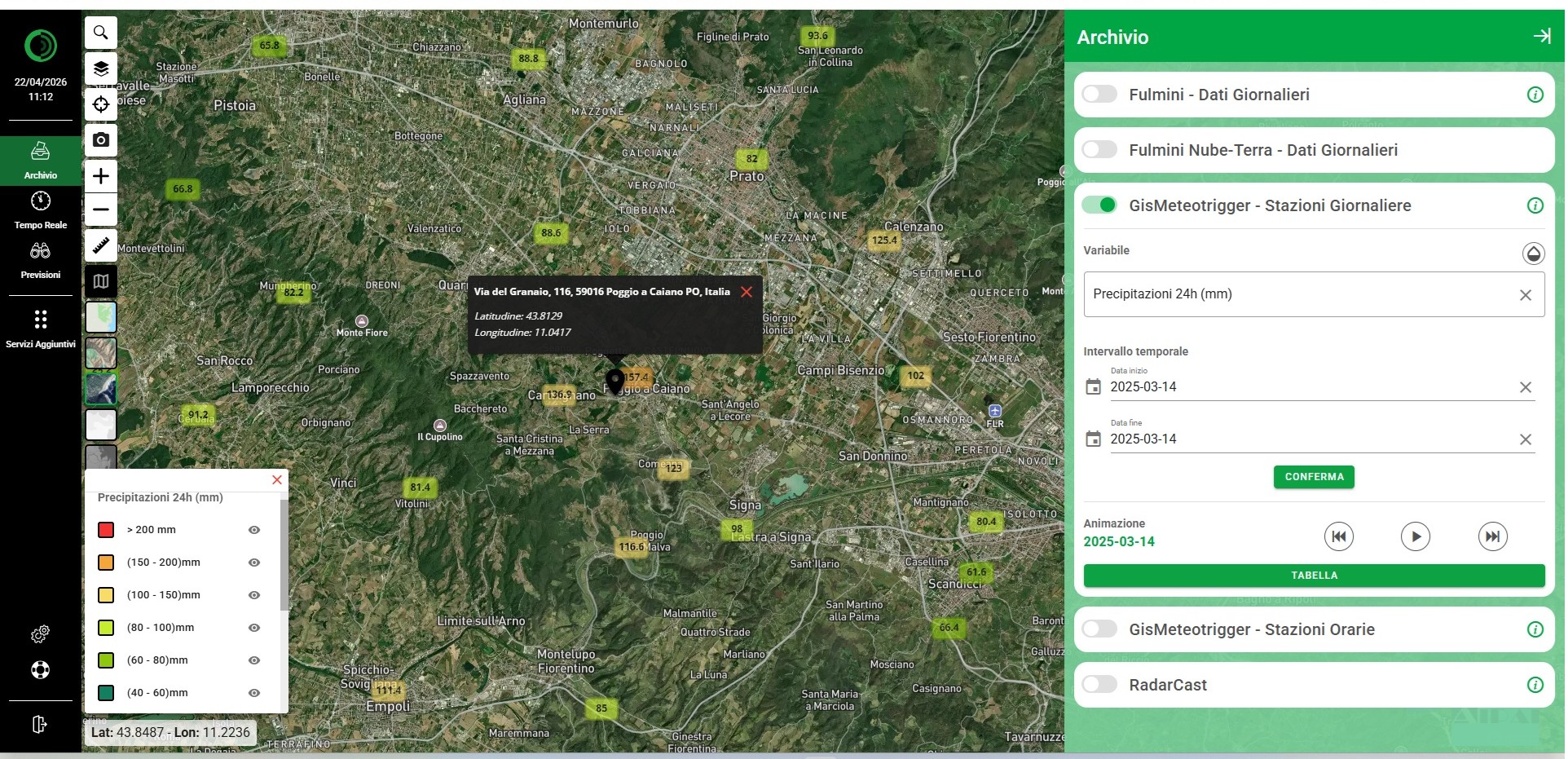Image resolution: width=1568 pixels, height=759 pixels.
Task: Click the (150 - 200)mm orange swatch
Action: [106, 563]
